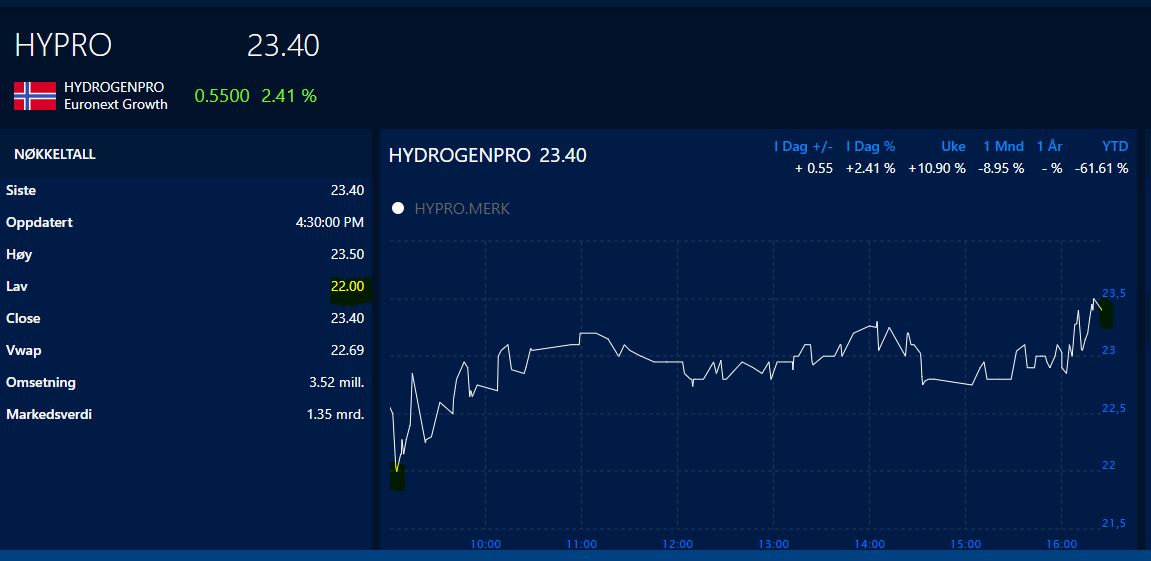Screen dimensions: 1151x561
Task: Click the -8.95 % monthly value
Action: (1001, 168)
